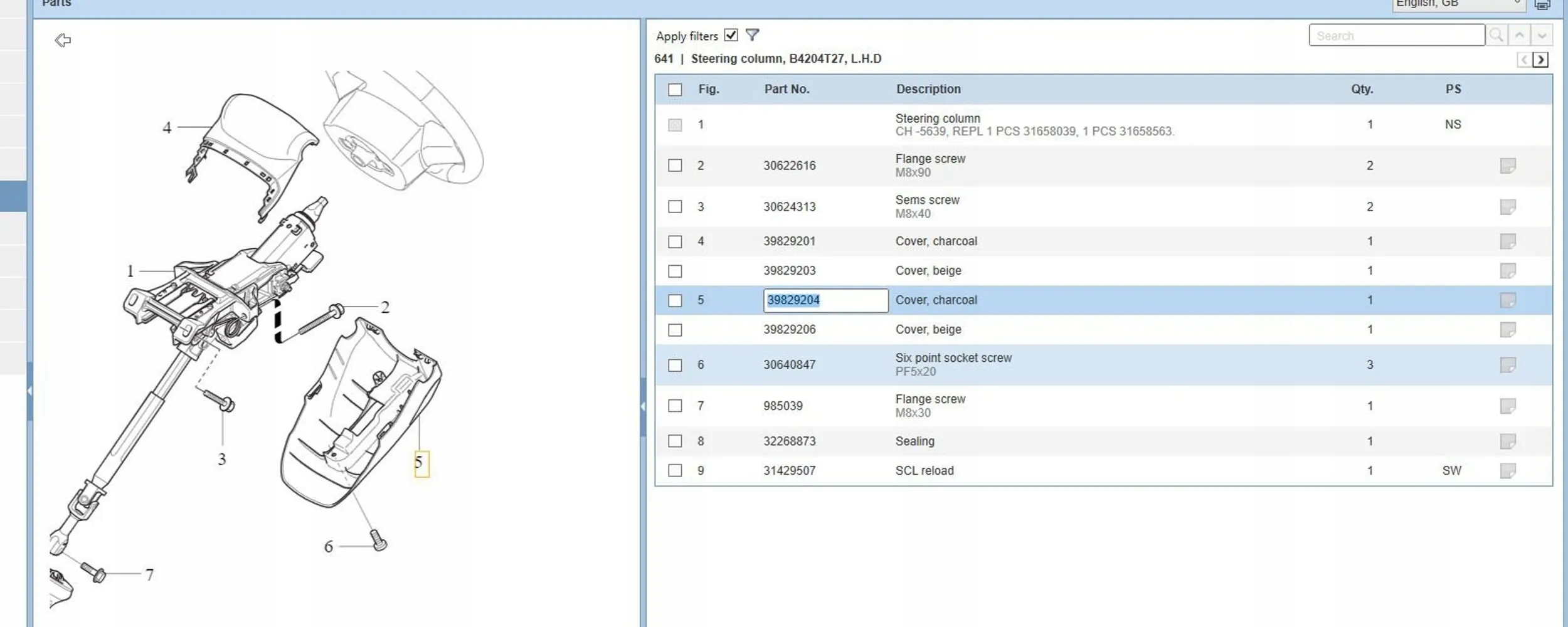Open the language dropdown English, GB
Image resolution: width=1568 pixels, height=627 pixels.
click(1458, 4)
